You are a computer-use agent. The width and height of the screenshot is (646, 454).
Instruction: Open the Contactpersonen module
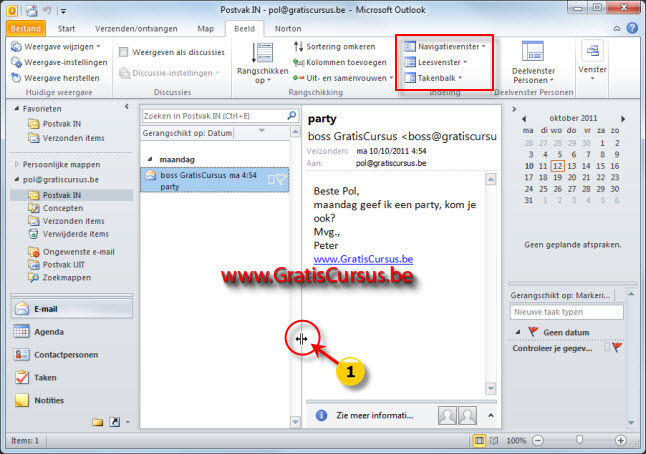pos(72,354)
